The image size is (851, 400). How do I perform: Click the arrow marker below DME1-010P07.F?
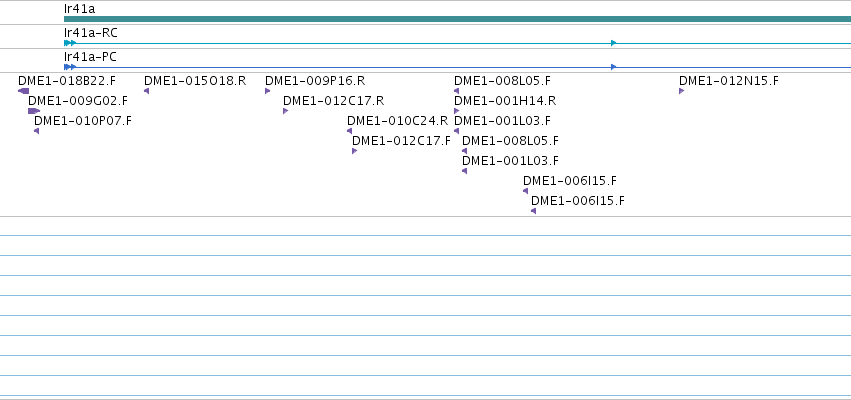click(36, 131)
